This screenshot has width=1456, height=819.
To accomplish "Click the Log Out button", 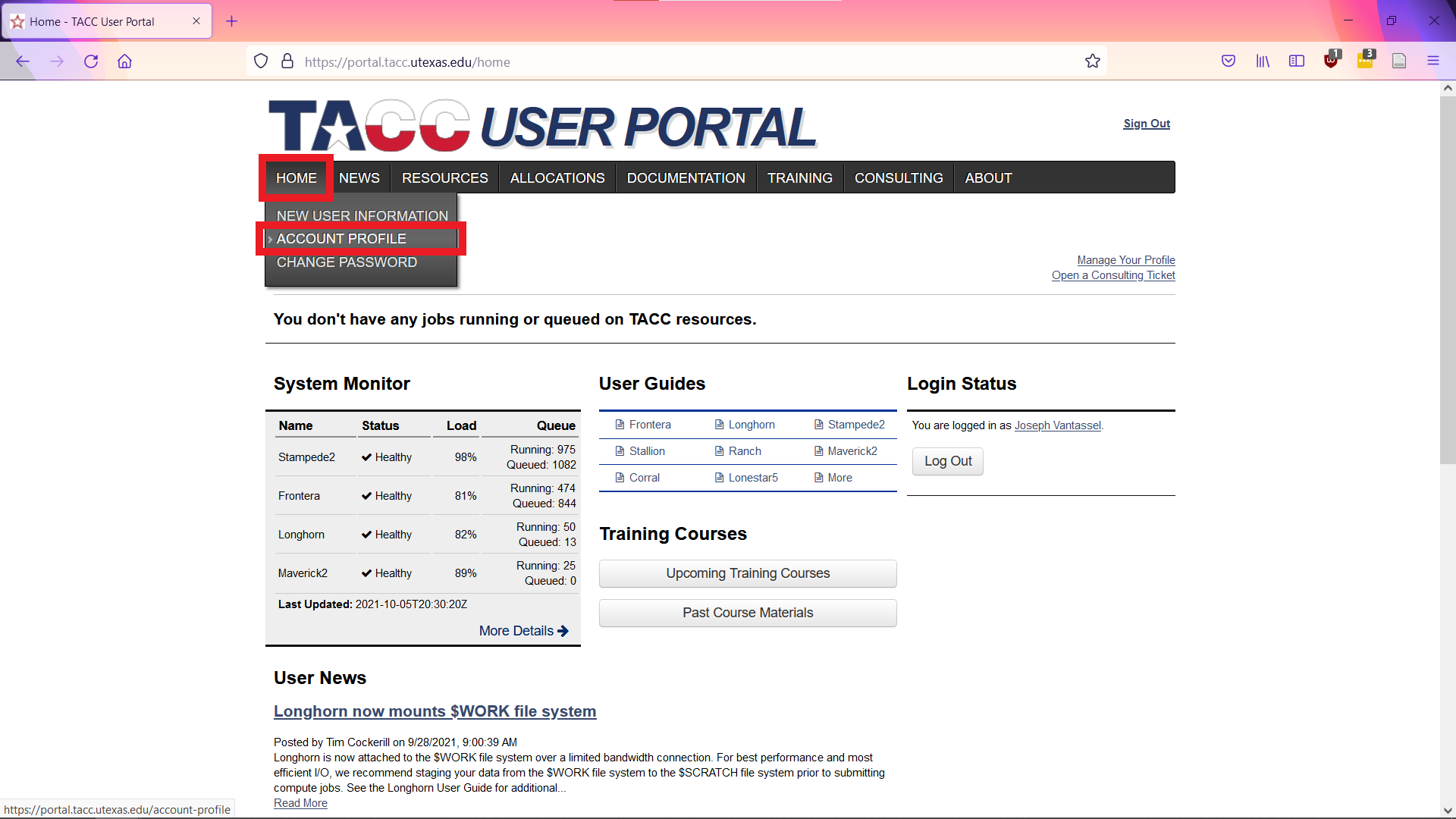I will (948, 461).
